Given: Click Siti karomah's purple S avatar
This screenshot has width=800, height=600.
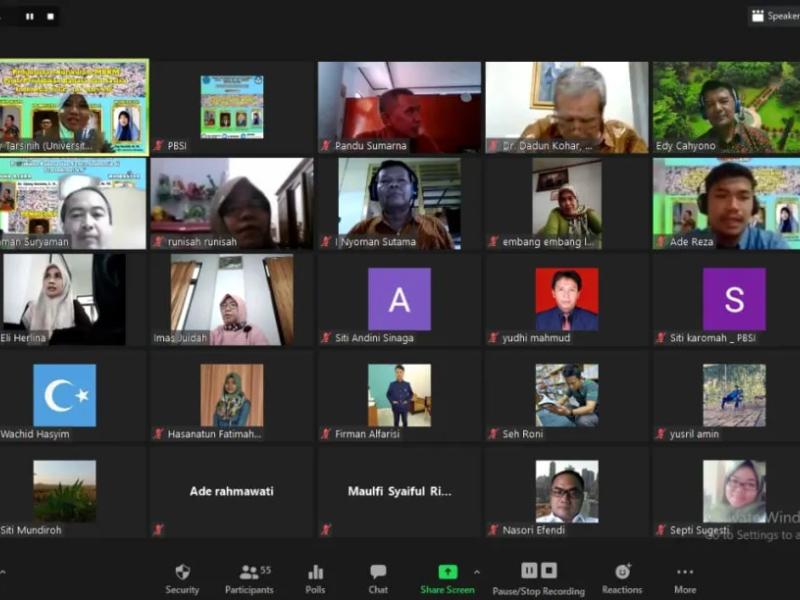Looking at the screenshot, I should tap(733, 299).
